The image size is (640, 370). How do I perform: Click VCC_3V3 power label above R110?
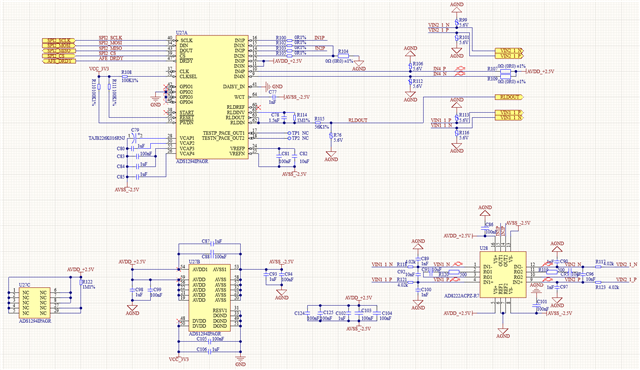pyautogui.click(x=99, y=69)
